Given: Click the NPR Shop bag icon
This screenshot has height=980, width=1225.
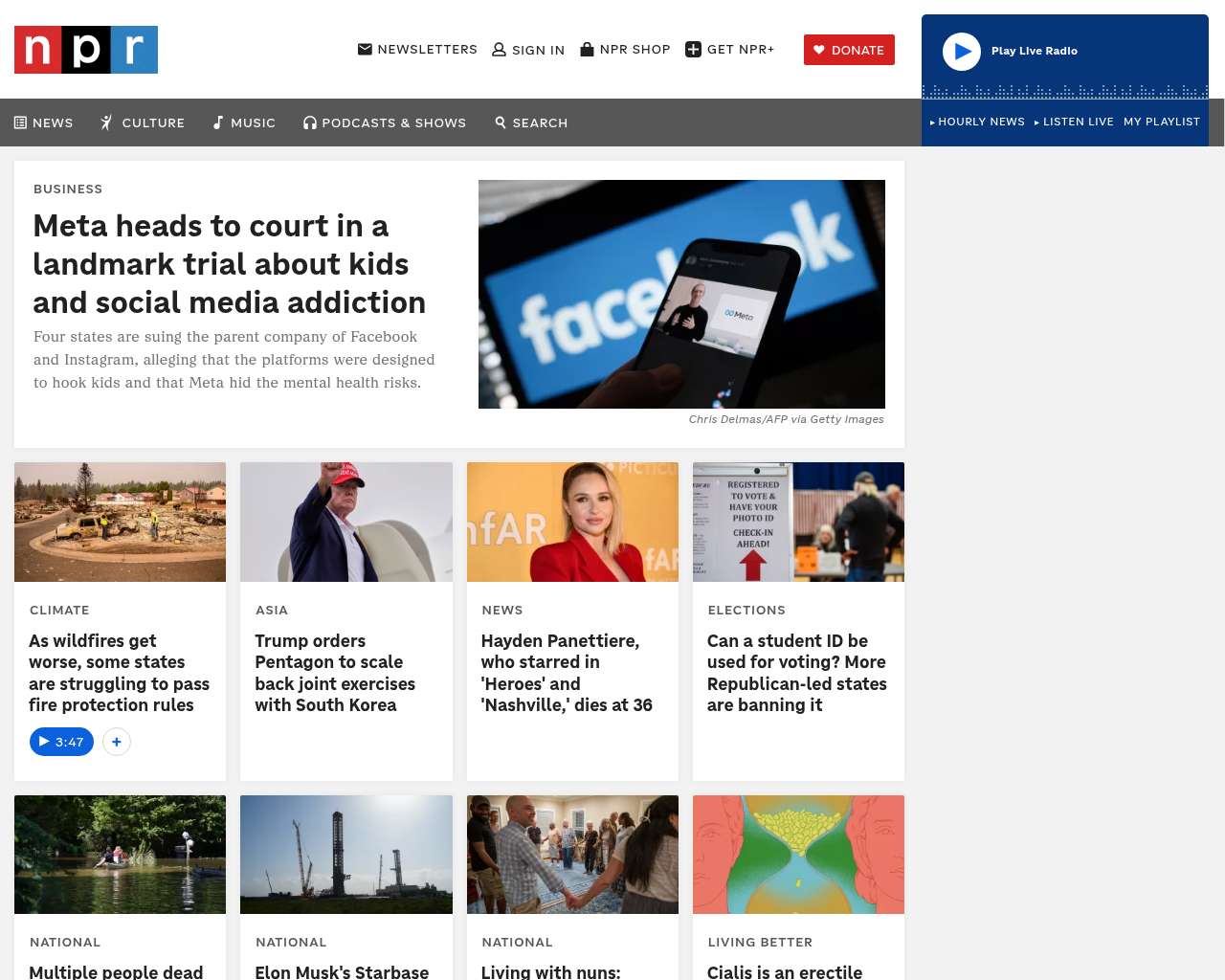Looking at the screenshot, I should coord(588,49).
